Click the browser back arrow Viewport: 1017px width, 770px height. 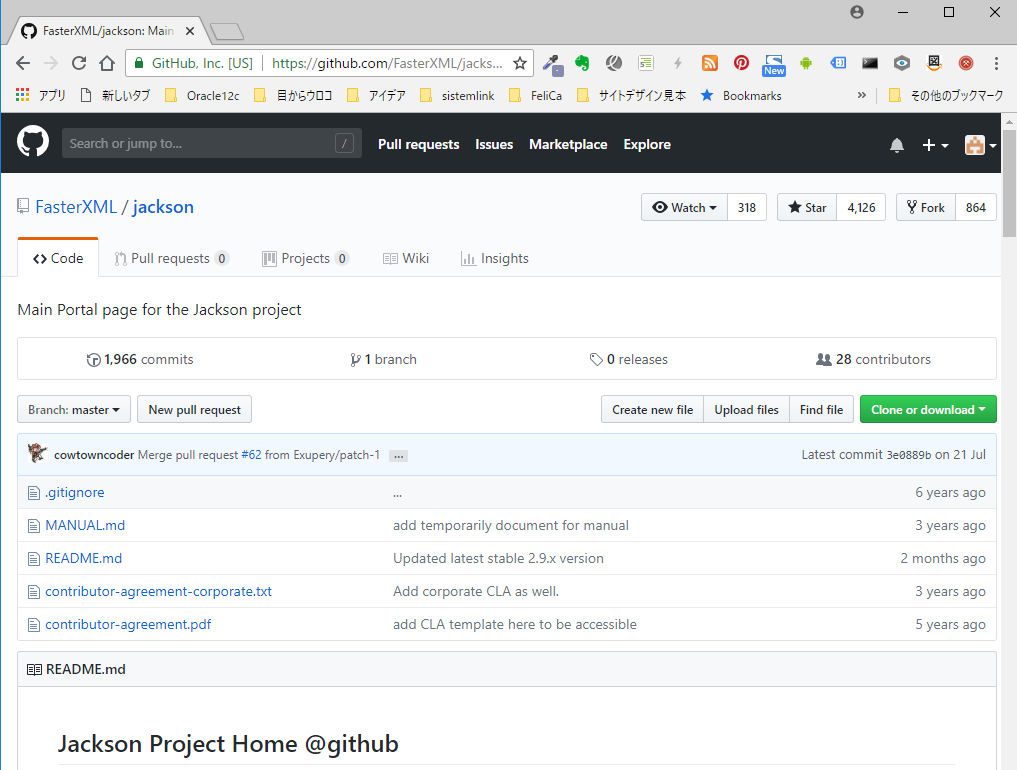[x=23, y=63]
